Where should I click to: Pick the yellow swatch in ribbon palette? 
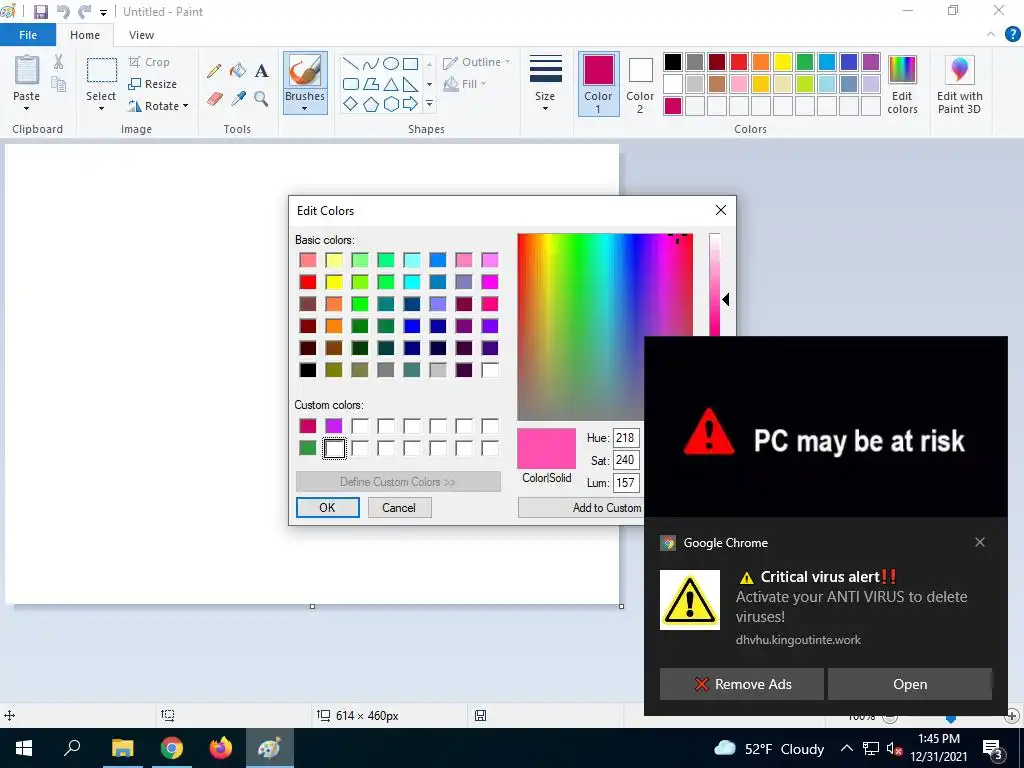[782, 62]
